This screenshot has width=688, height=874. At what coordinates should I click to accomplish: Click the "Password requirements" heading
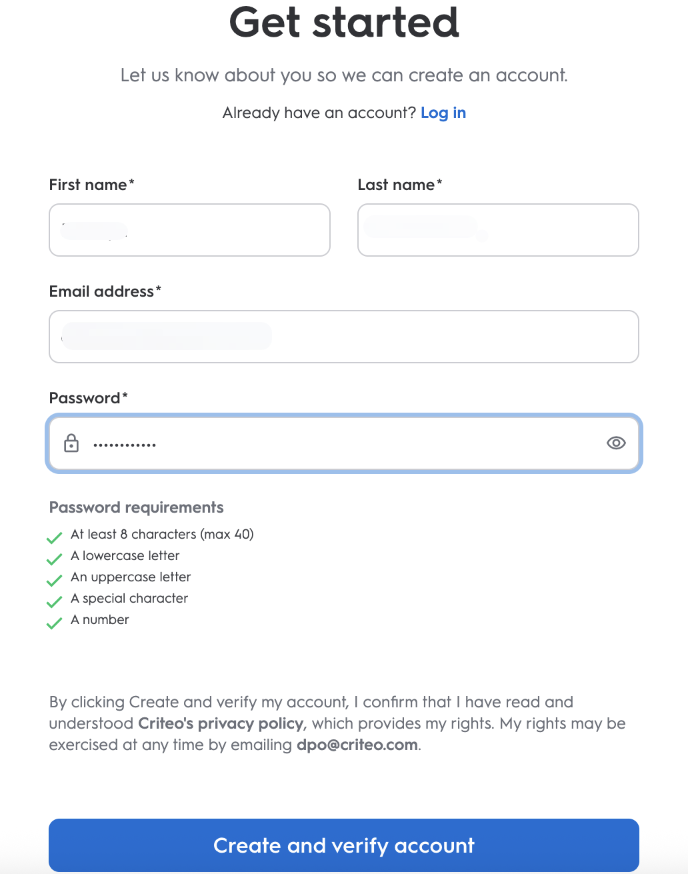pos(136,507)
